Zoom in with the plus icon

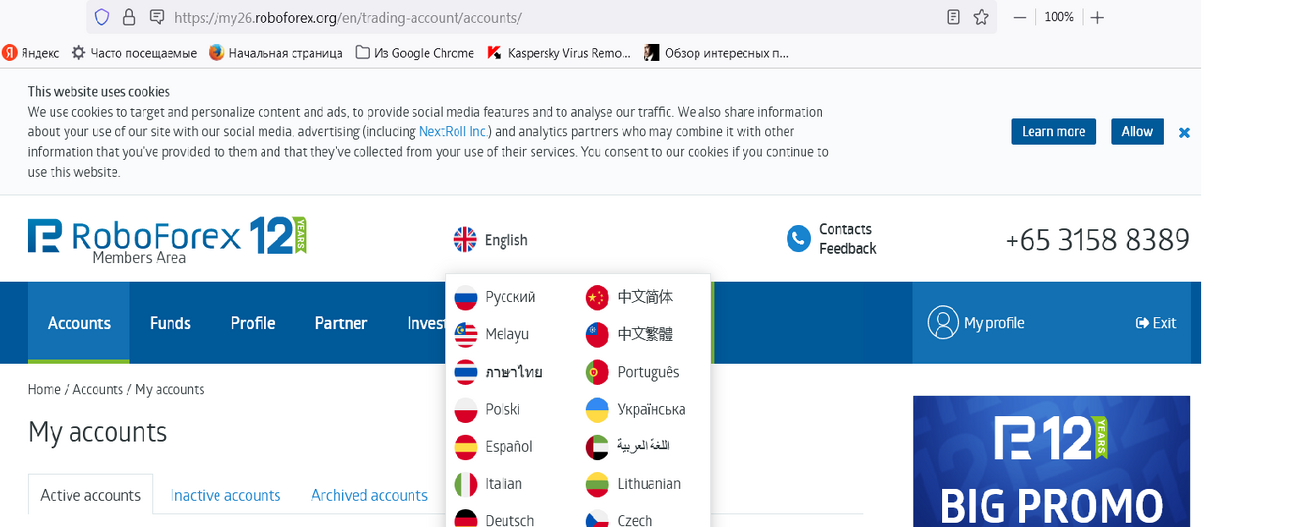pyautogui.click(x=1097, y=17)
